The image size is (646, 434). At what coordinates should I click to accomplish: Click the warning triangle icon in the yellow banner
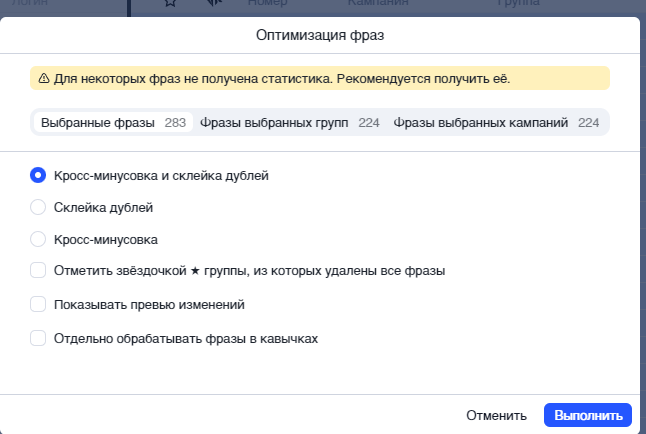pyautogui.click(x=44, y=78)
